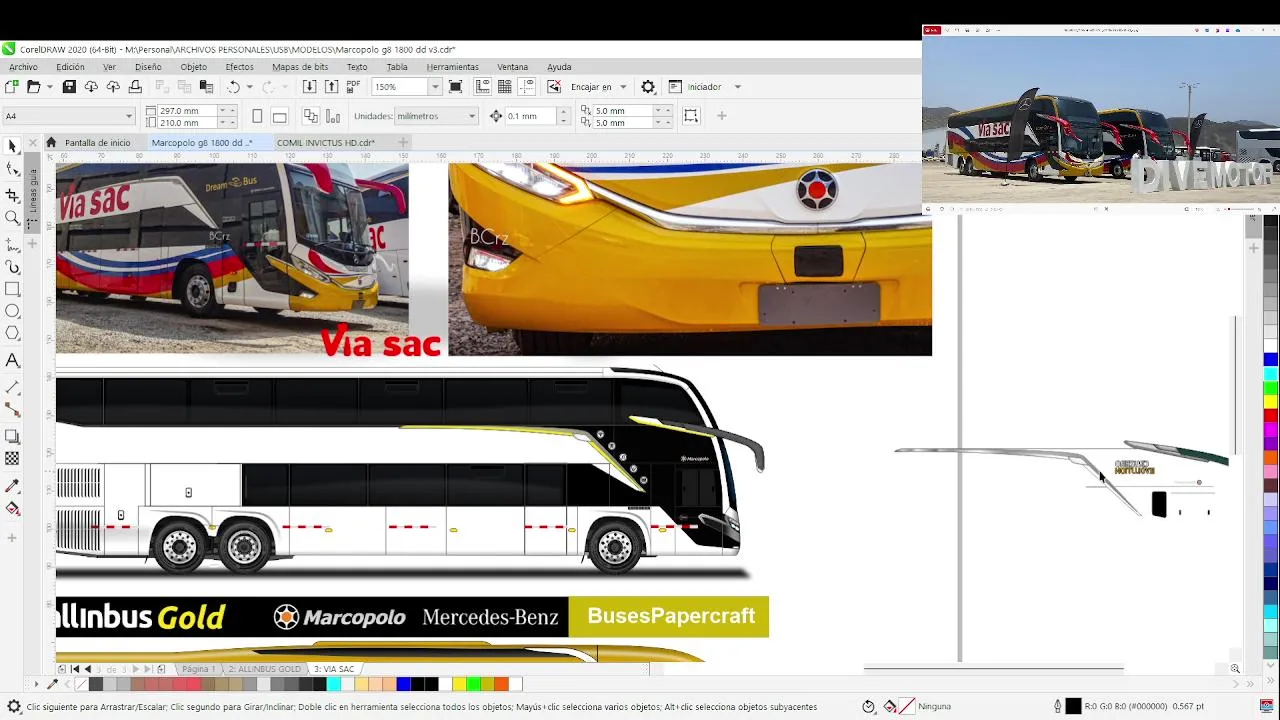Open the Edición menu
The width and height of the screenshot is (1280, 720).
tap(70, 67)
